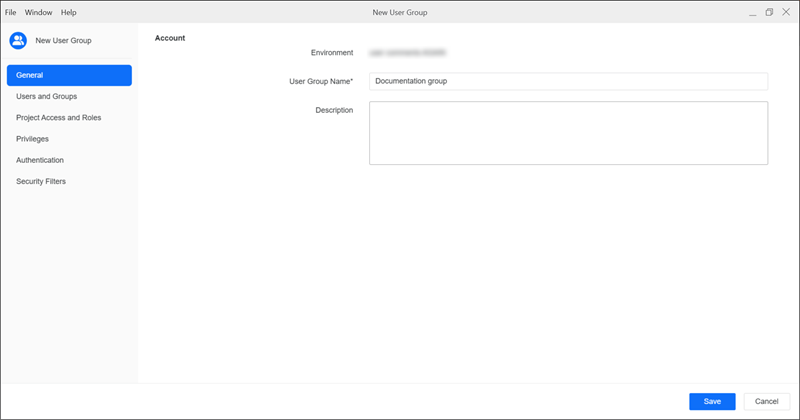Open the Authentication section
Viewport: 800px width, 420px height.
[x=40, y=160]
